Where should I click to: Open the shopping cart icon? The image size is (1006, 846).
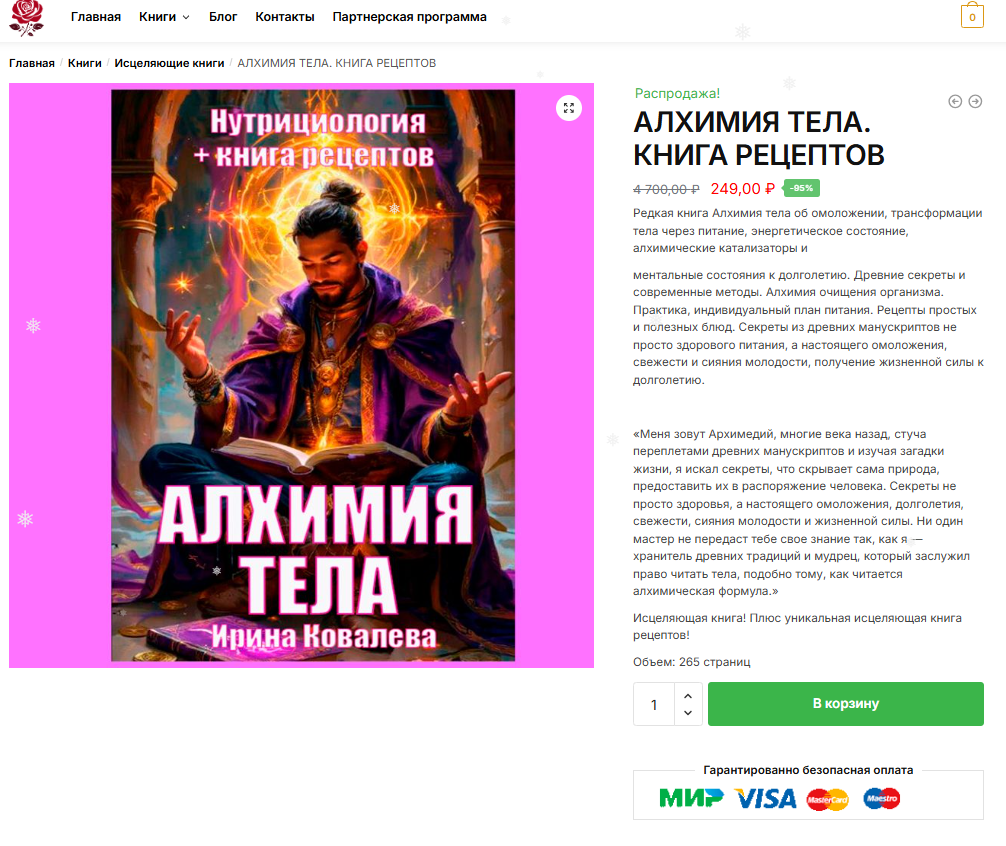coord(972,16)
